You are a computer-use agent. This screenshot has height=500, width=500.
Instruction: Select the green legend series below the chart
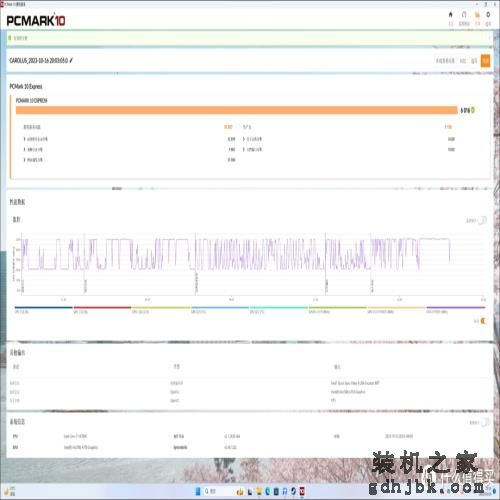pos(337,309)
